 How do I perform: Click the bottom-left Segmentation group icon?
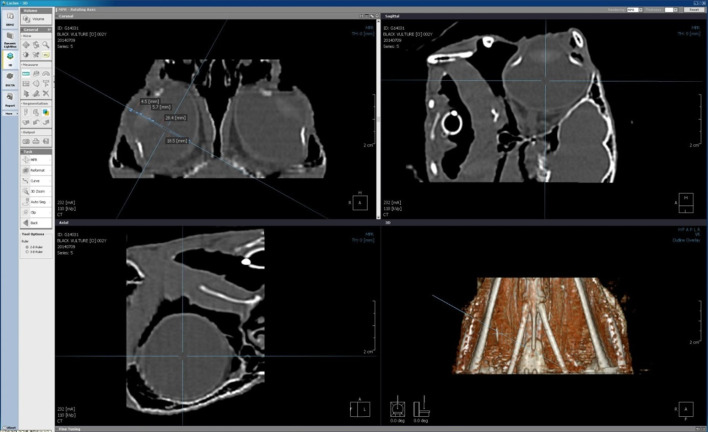point(26,122)
